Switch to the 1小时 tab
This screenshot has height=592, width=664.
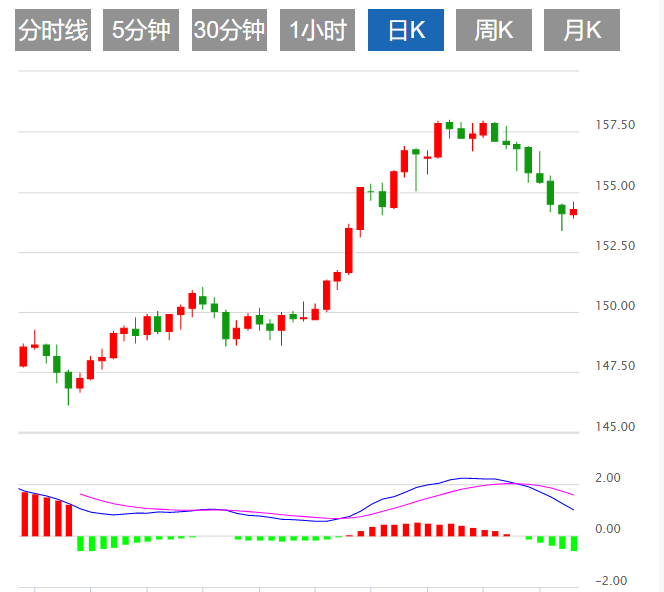coord(317,31)
